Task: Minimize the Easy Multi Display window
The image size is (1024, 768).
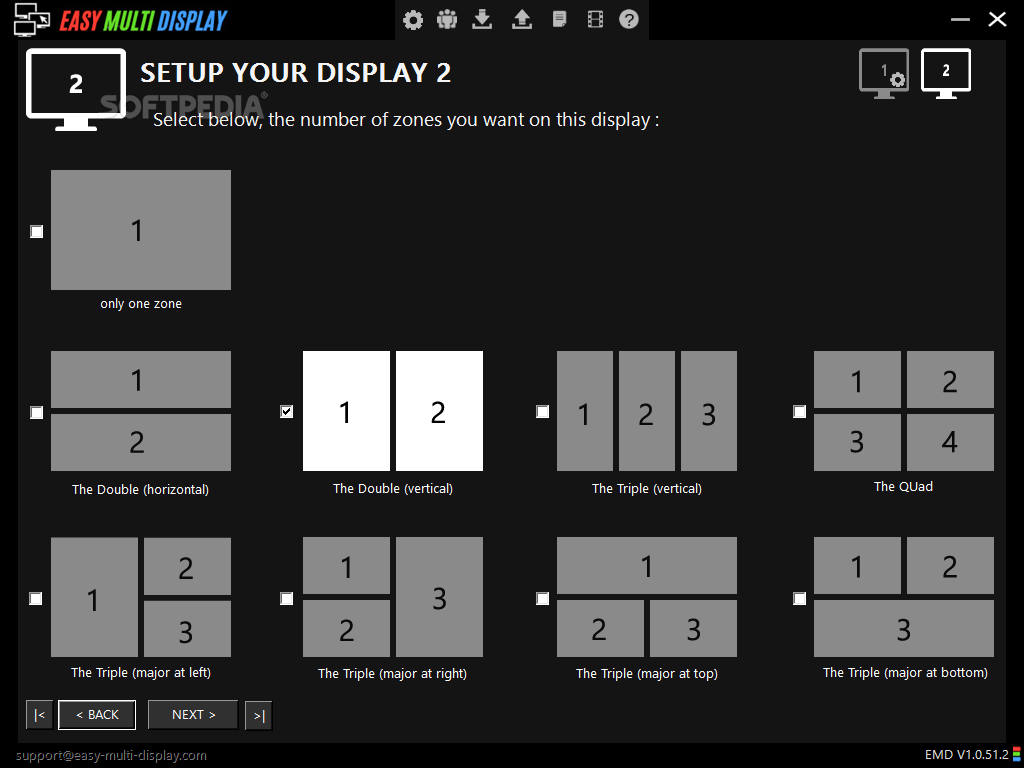Action: pos(960,20)
